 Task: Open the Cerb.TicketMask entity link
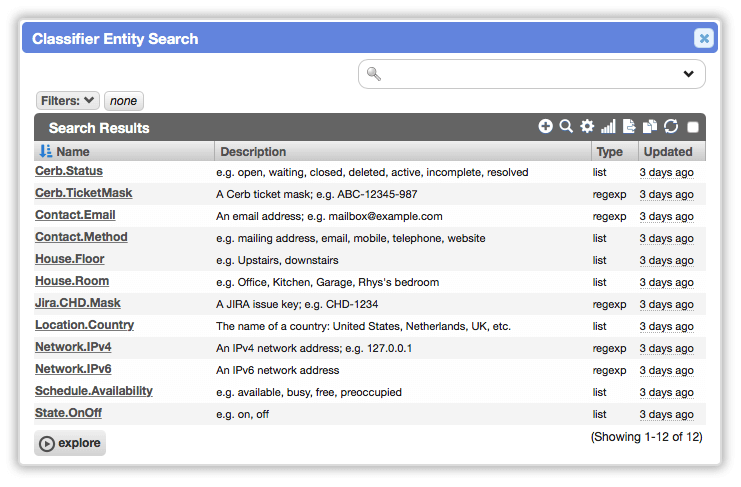tap(84, 193)
